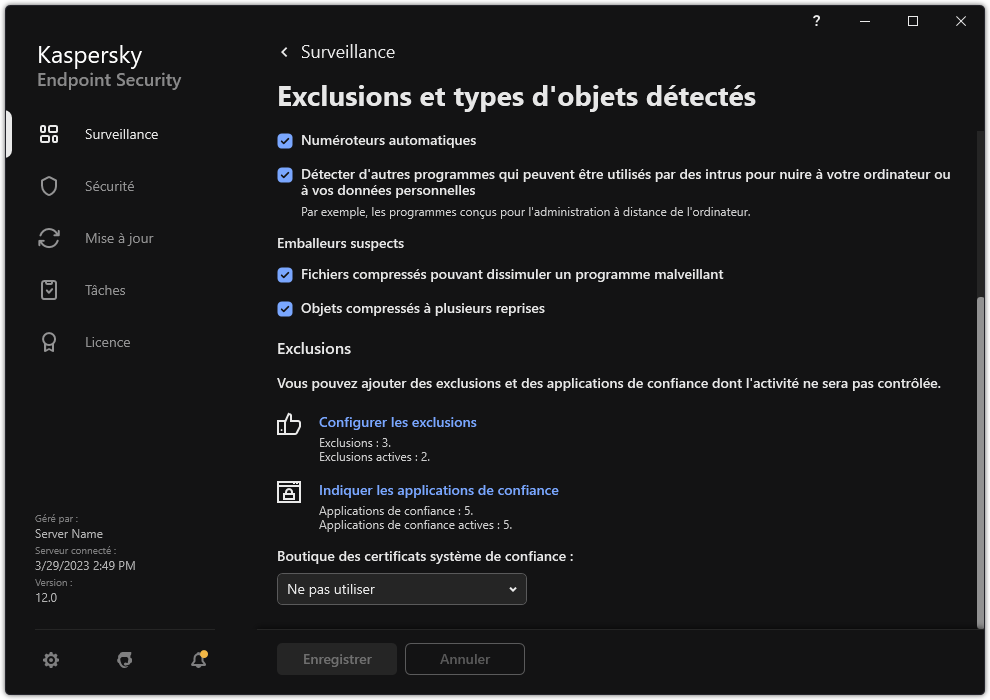Uncheck détection d'autres programmes utilisés par des intrus
990x700 pixels.
coord(284,174)
